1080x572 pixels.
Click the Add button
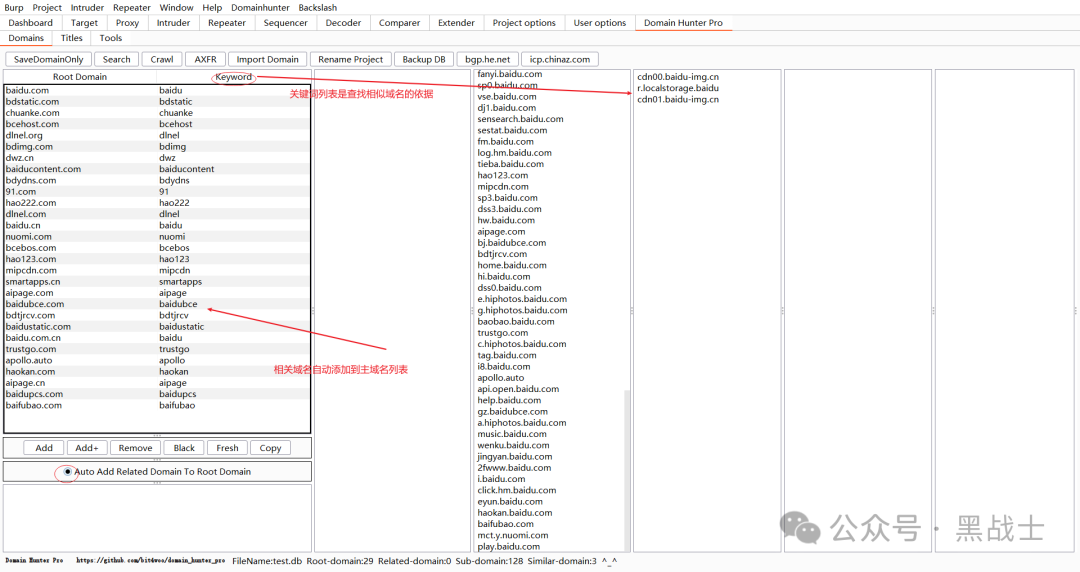click(44, 448)
